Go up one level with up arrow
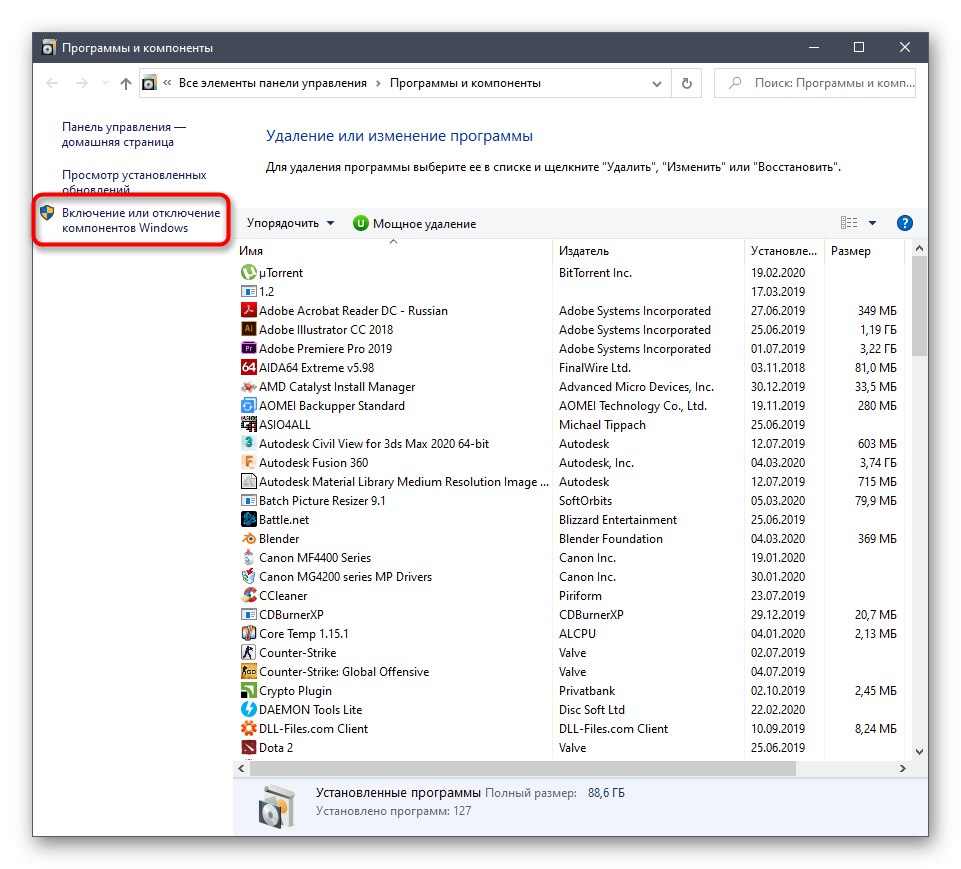This screenshot has height=869, width=961. click(126, 83)
